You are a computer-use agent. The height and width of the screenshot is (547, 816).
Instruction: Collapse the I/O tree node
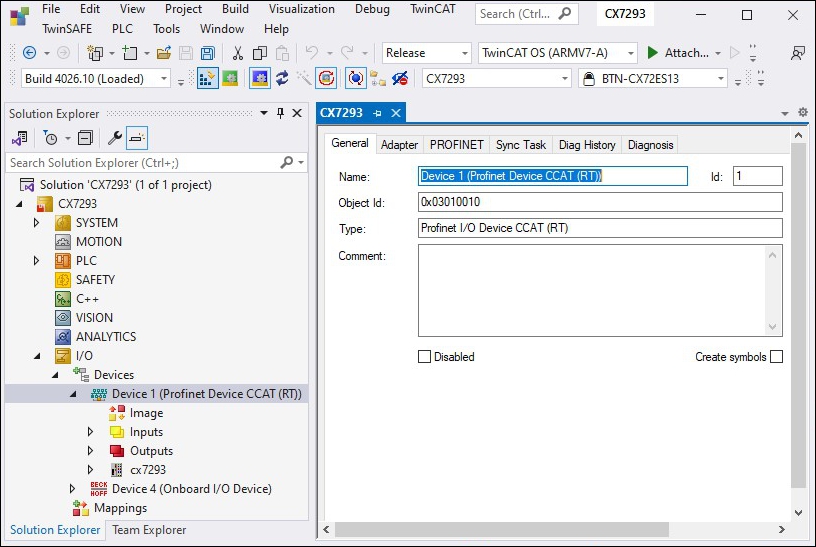pos(37,356)
